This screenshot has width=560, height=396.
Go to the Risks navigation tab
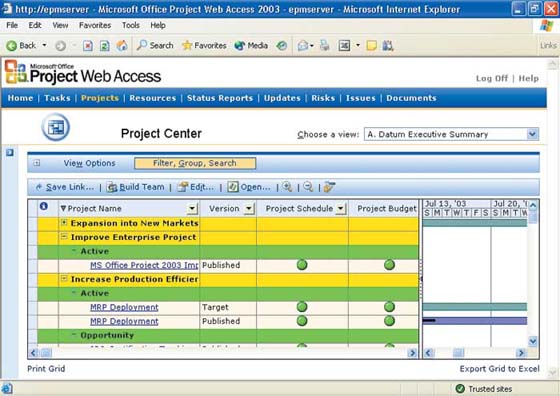click(323, 98)
